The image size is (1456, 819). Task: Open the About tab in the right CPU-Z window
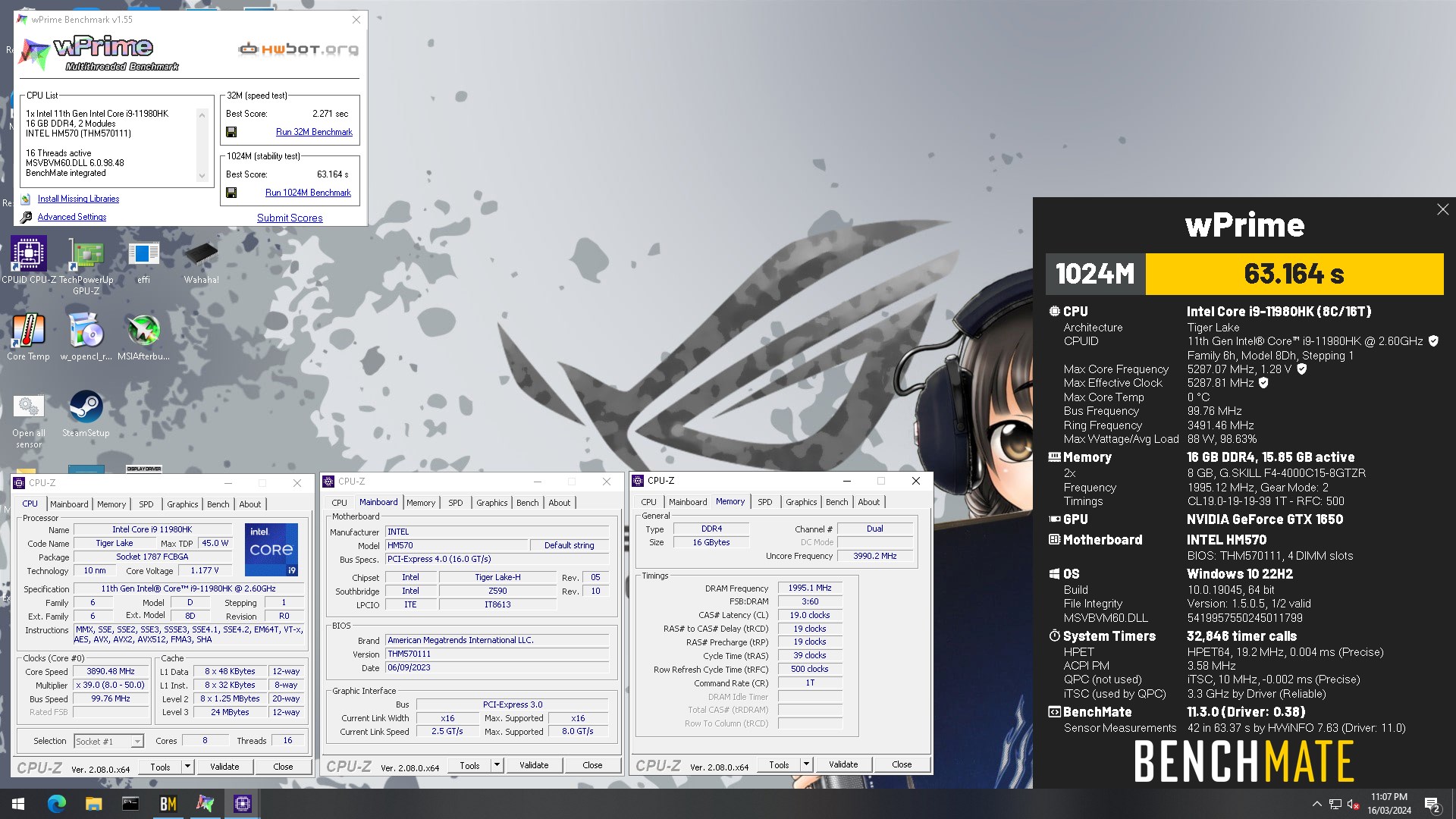click(868, 502)
